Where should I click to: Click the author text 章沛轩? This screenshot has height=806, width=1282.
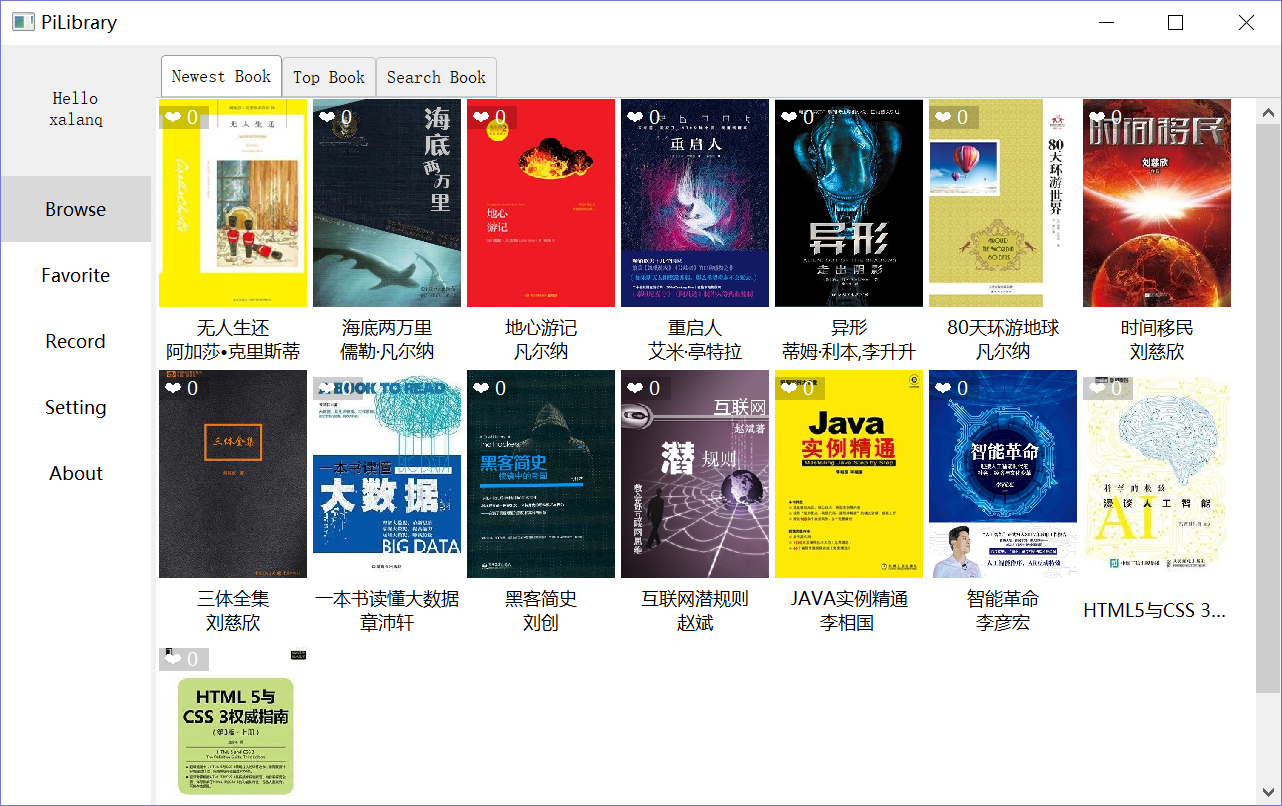[x=387, y=623]
